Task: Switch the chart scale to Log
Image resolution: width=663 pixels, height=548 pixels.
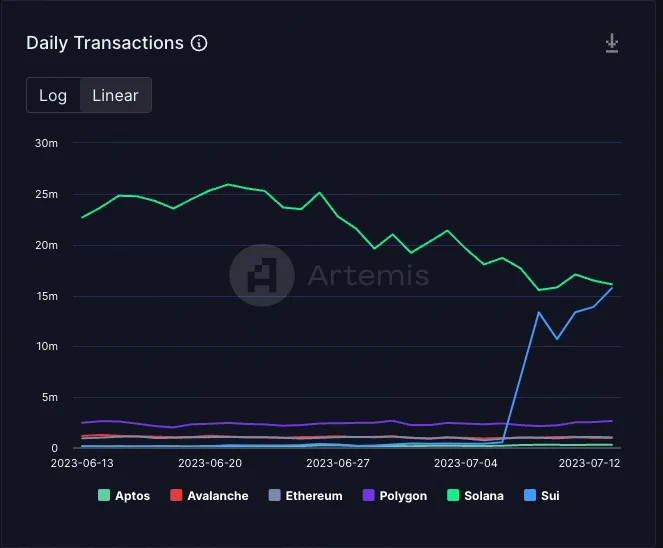Action: point(53,95)
